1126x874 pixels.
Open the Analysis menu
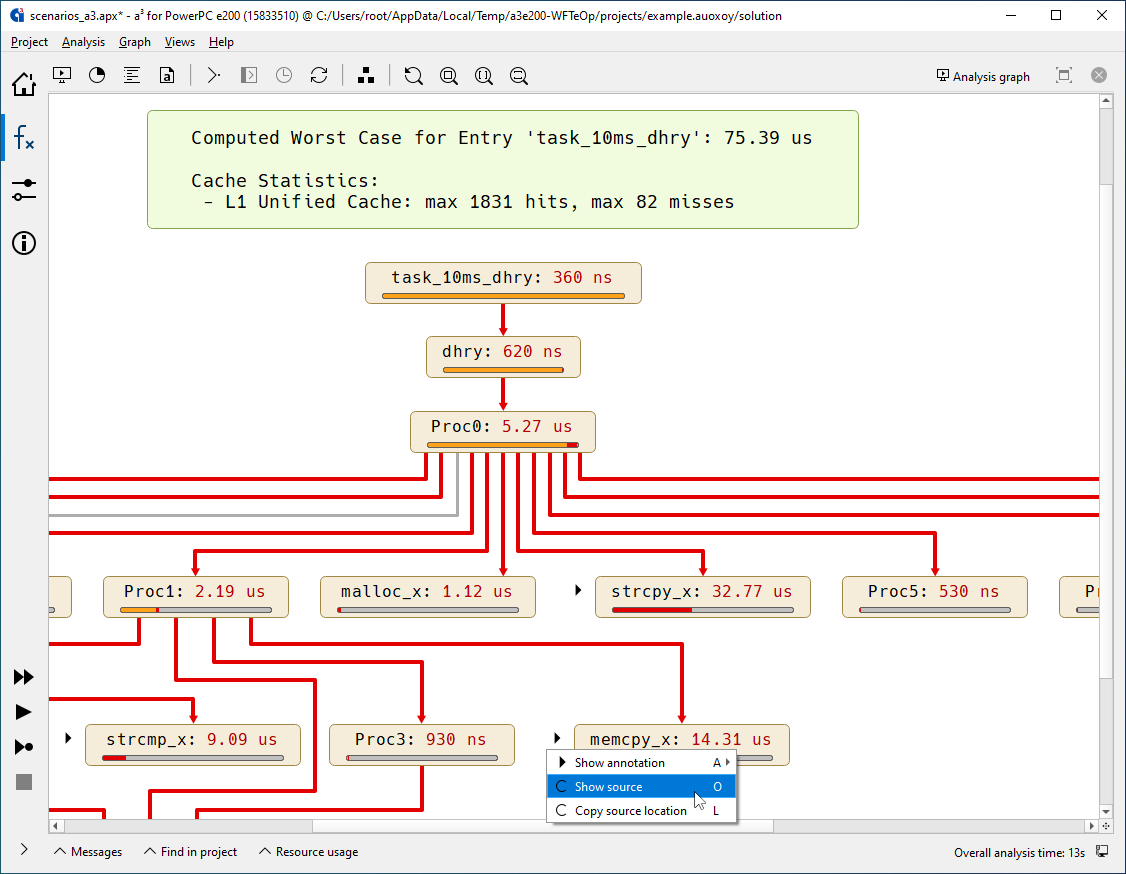(x=83, y=42)
